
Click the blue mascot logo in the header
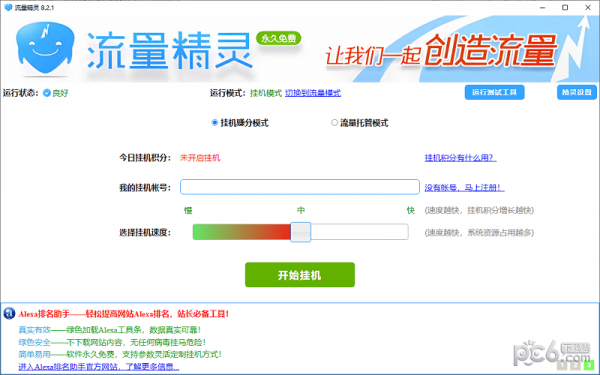point(45,48)
